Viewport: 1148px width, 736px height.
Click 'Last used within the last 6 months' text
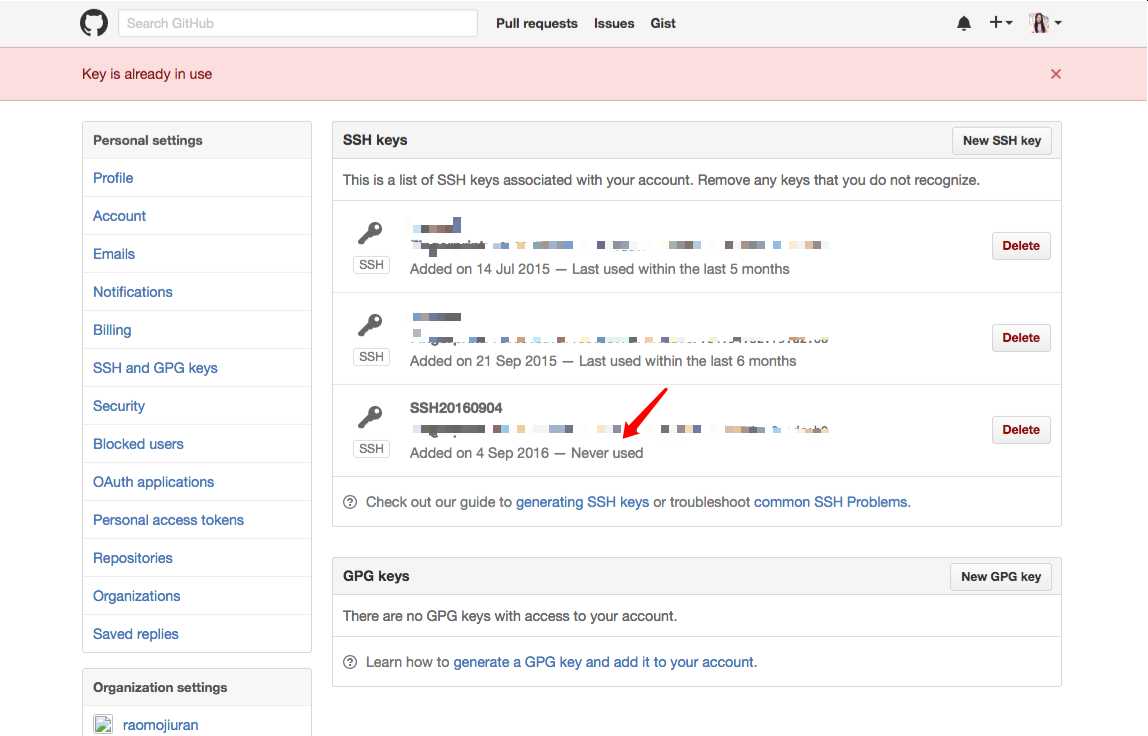point(687,361)
